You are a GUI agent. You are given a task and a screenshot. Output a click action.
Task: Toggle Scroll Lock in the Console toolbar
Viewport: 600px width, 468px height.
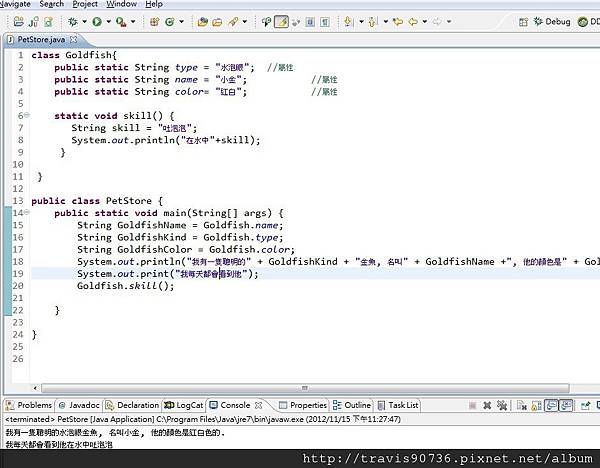click(x=535, y=405)
